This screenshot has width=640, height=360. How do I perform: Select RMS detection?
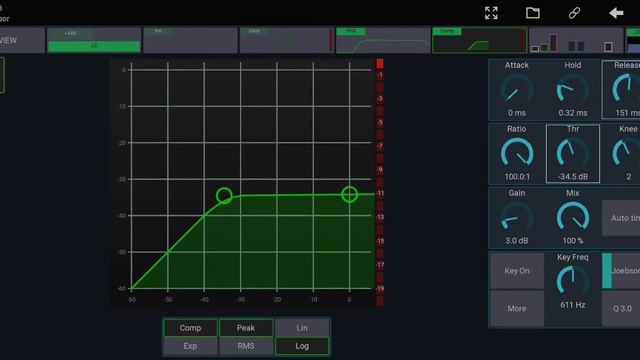pyautogui.click(x=246, y=346)
